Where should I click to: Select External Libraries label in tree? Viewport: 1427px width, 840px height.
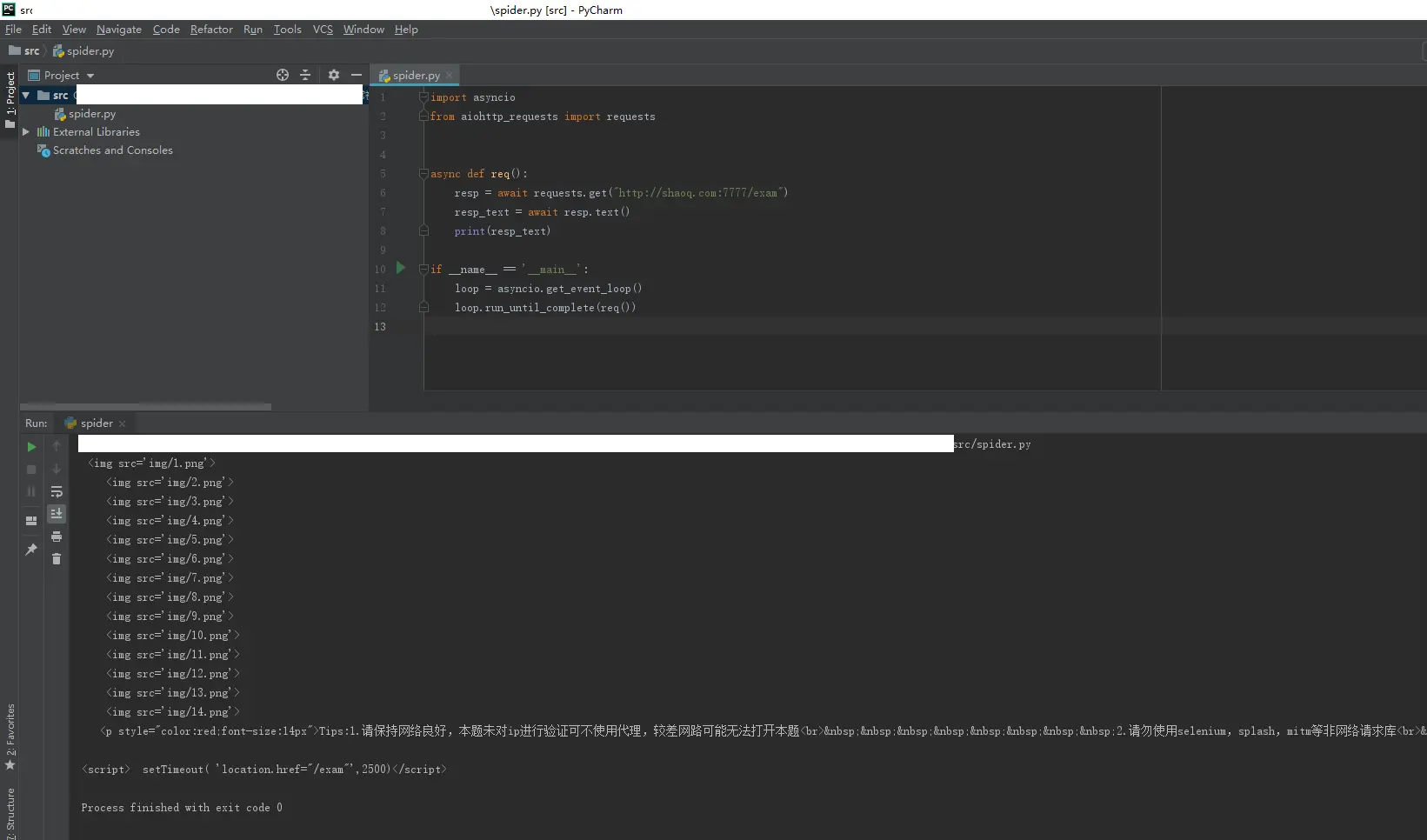(97, 132)
